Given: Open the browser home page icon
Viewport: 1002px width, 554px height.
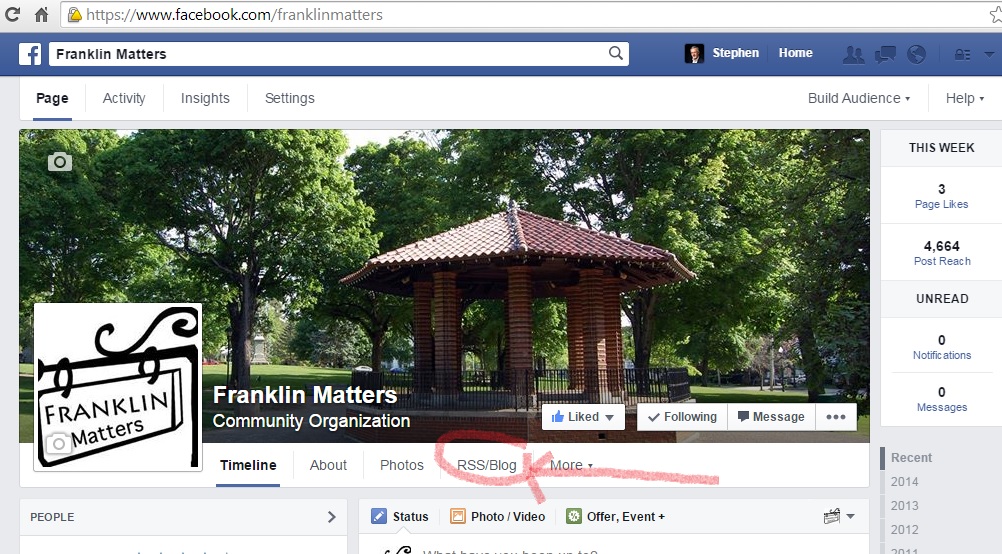Looking at the screenshot, I should tap(42, 14).
